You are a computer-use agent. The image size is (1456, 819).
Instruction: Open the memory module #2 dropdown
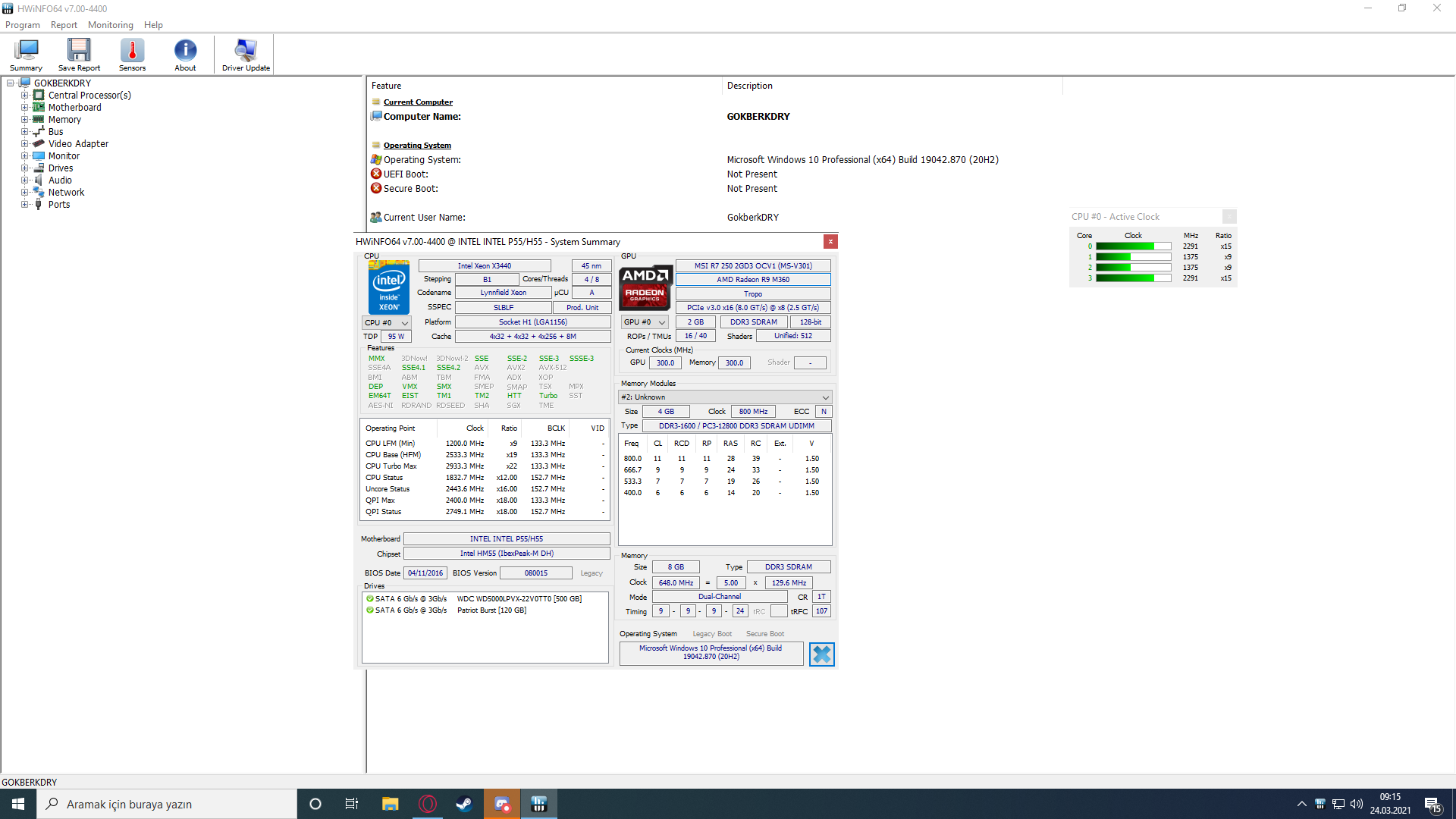click(725, 397)
